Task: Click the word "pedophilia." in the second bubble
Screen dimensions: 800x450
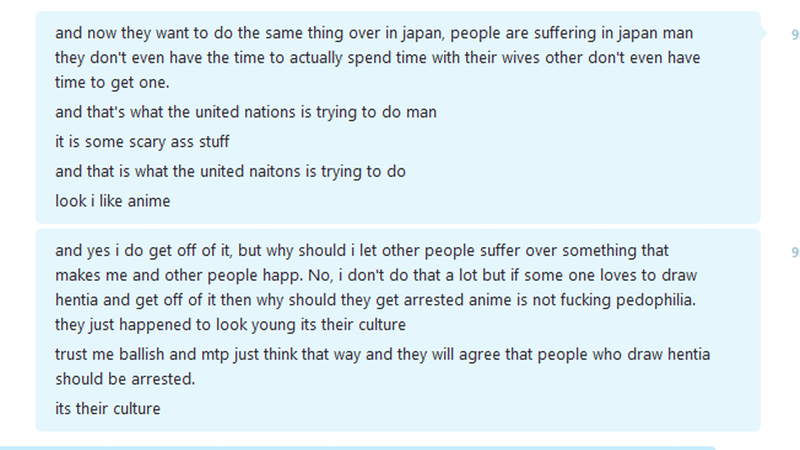Action: tap(656, 300)
